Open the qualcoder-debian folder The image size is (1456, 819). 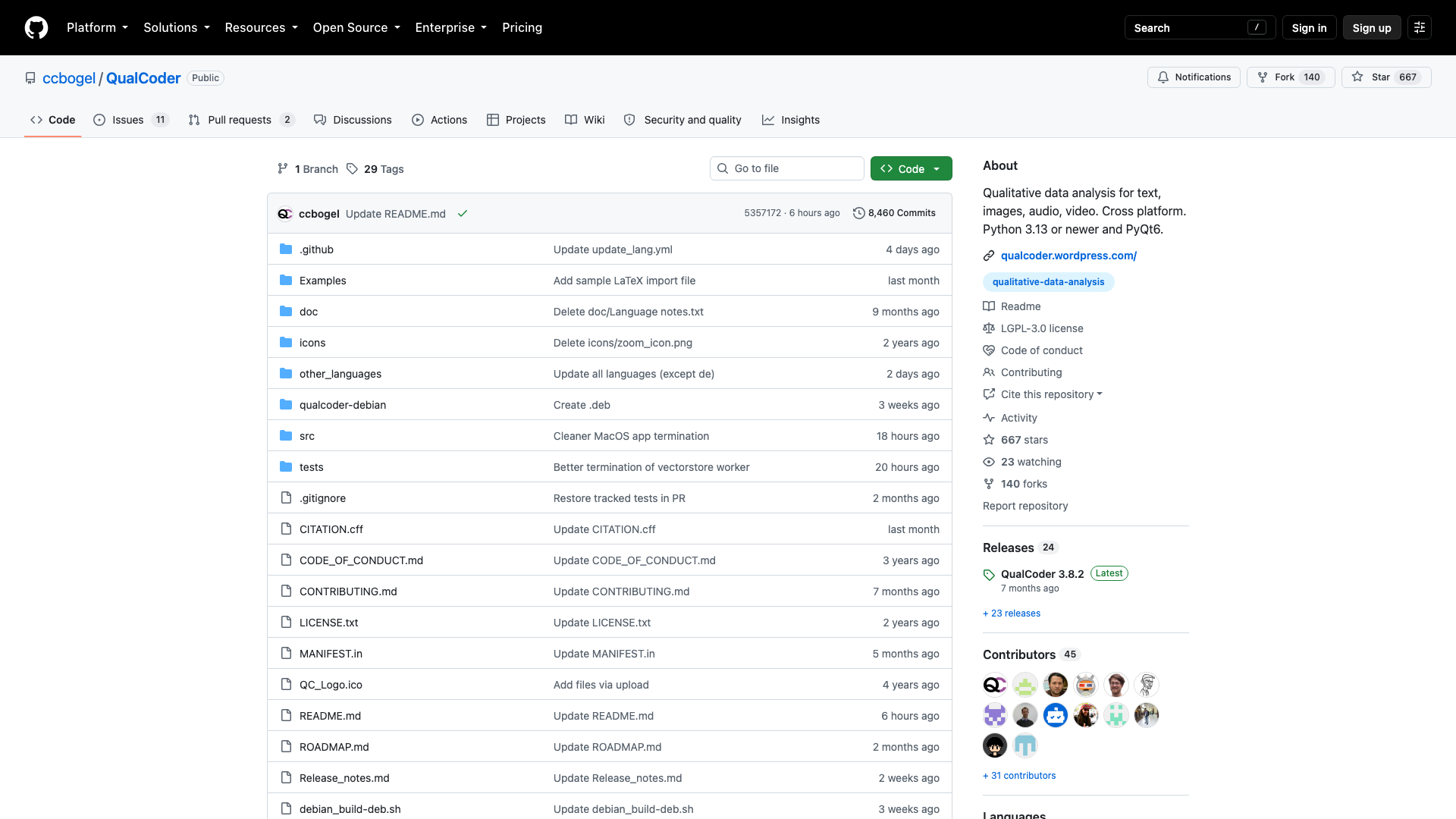(343, 405)
